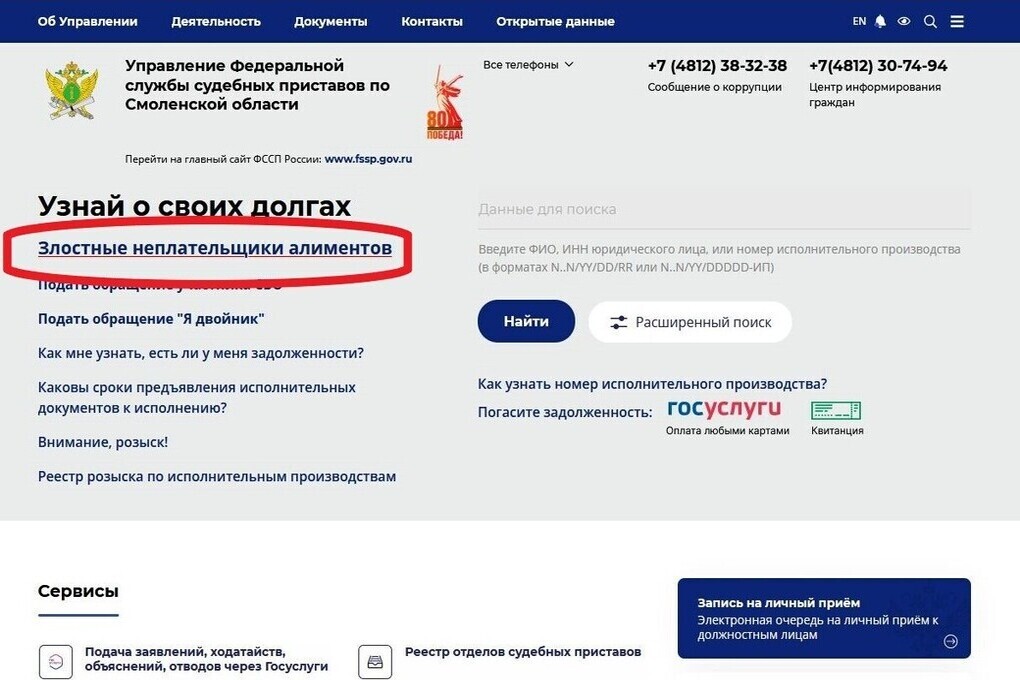Viewport: 1020px width, 680px height.
Task: Click the notification bell icon
Action: click(x=880, y=21)
